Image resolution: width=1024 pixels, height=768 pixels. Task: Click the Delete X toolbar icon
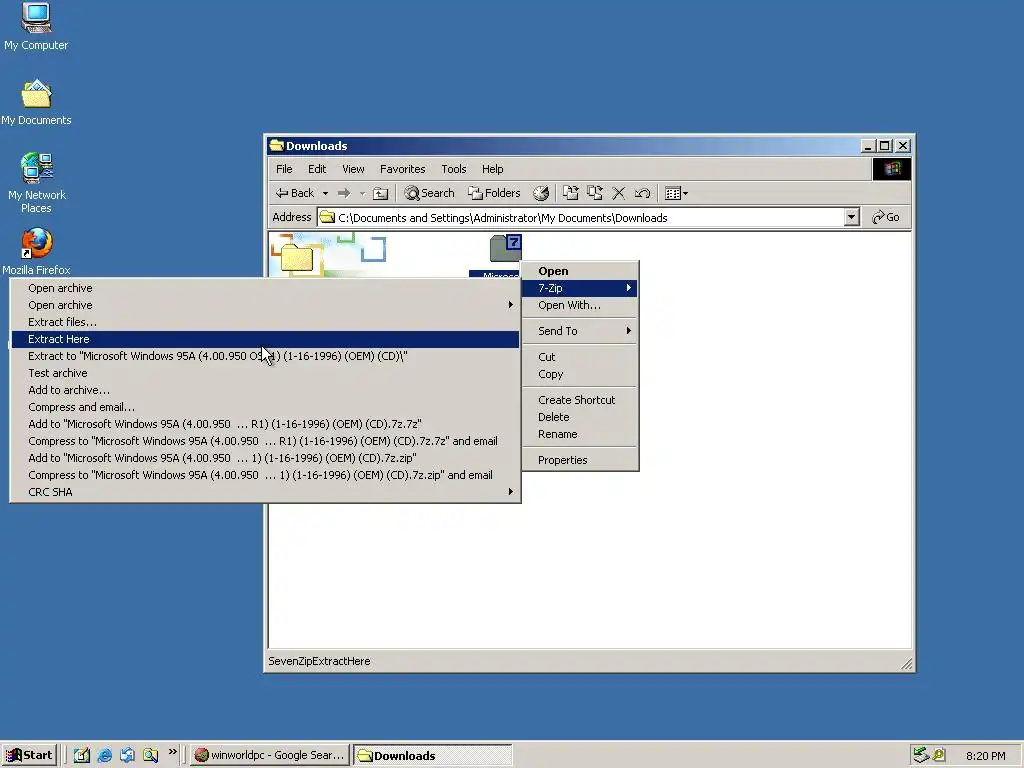(618, 193)
